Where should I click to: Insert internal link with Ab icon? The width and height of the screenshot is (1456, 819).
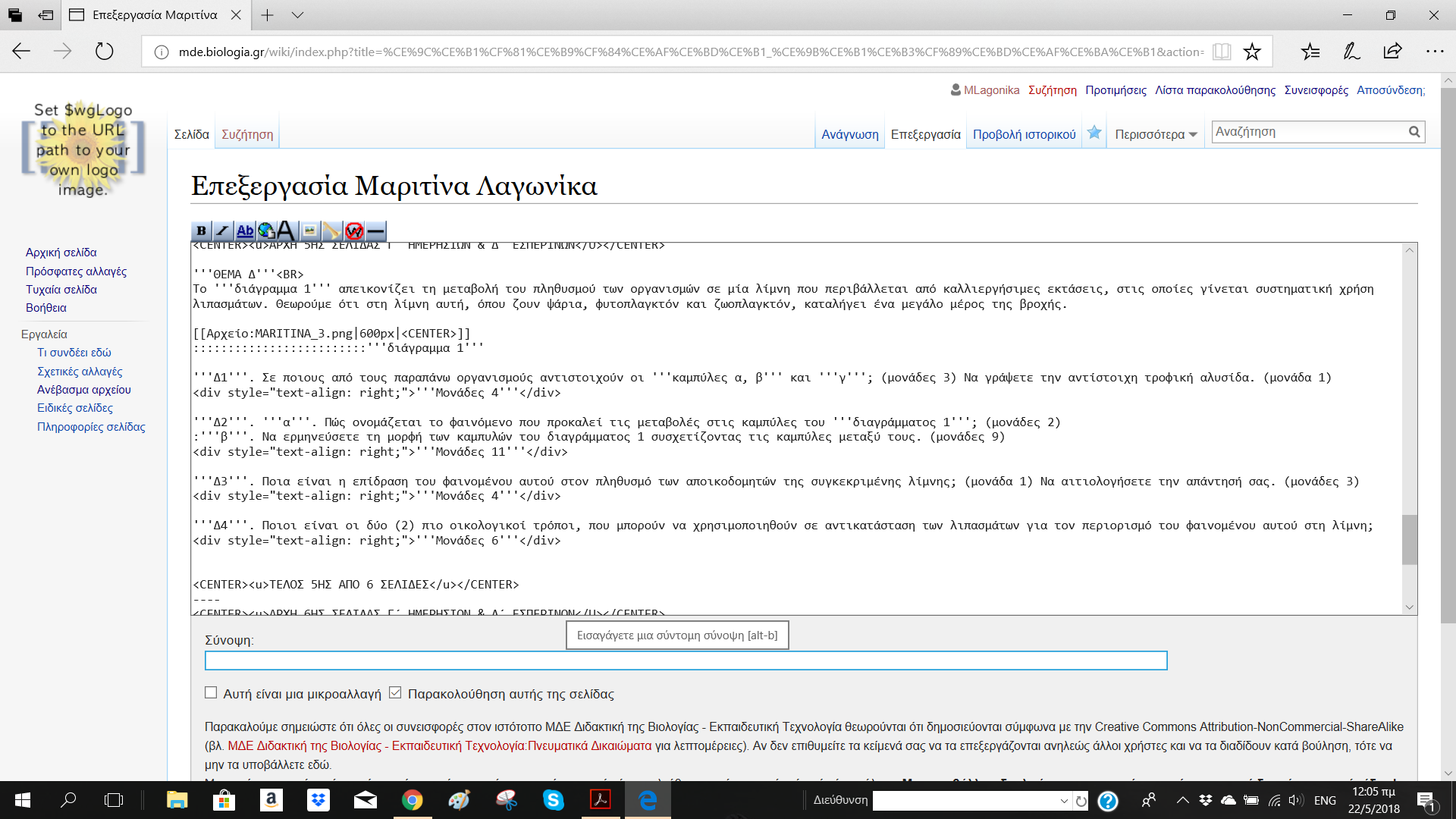point(245,231)
